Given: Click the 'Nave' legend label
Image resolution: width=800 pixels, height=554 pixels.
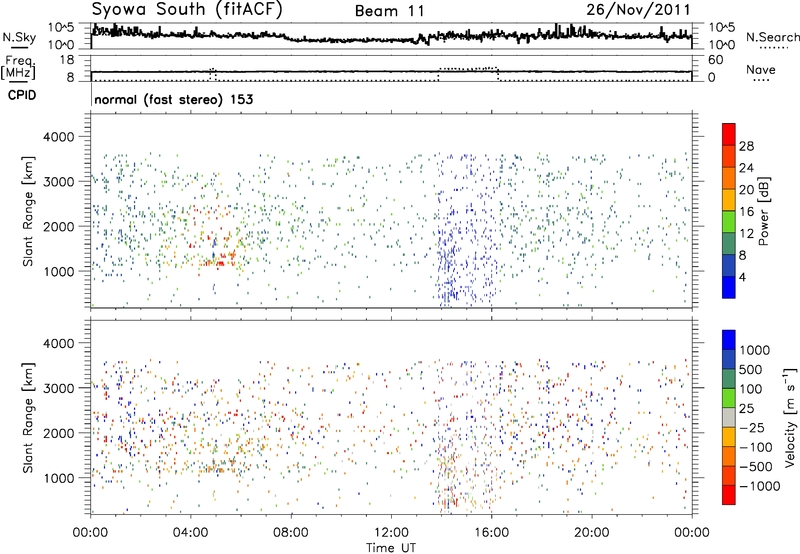Looking at the screenshot, I should click(761, 69).
